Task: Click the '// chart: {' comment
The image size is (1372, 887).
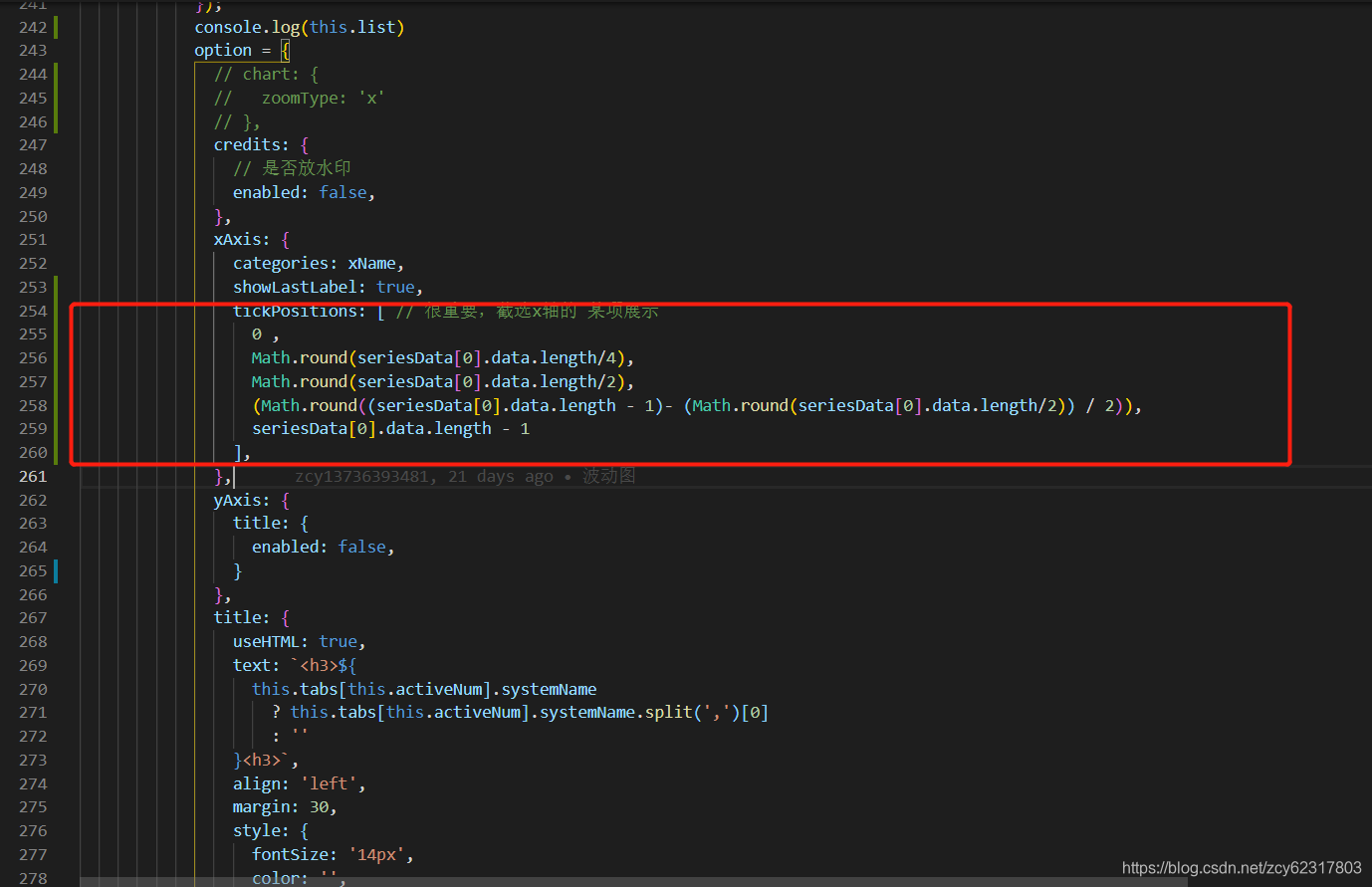Action: coord(266,74)
